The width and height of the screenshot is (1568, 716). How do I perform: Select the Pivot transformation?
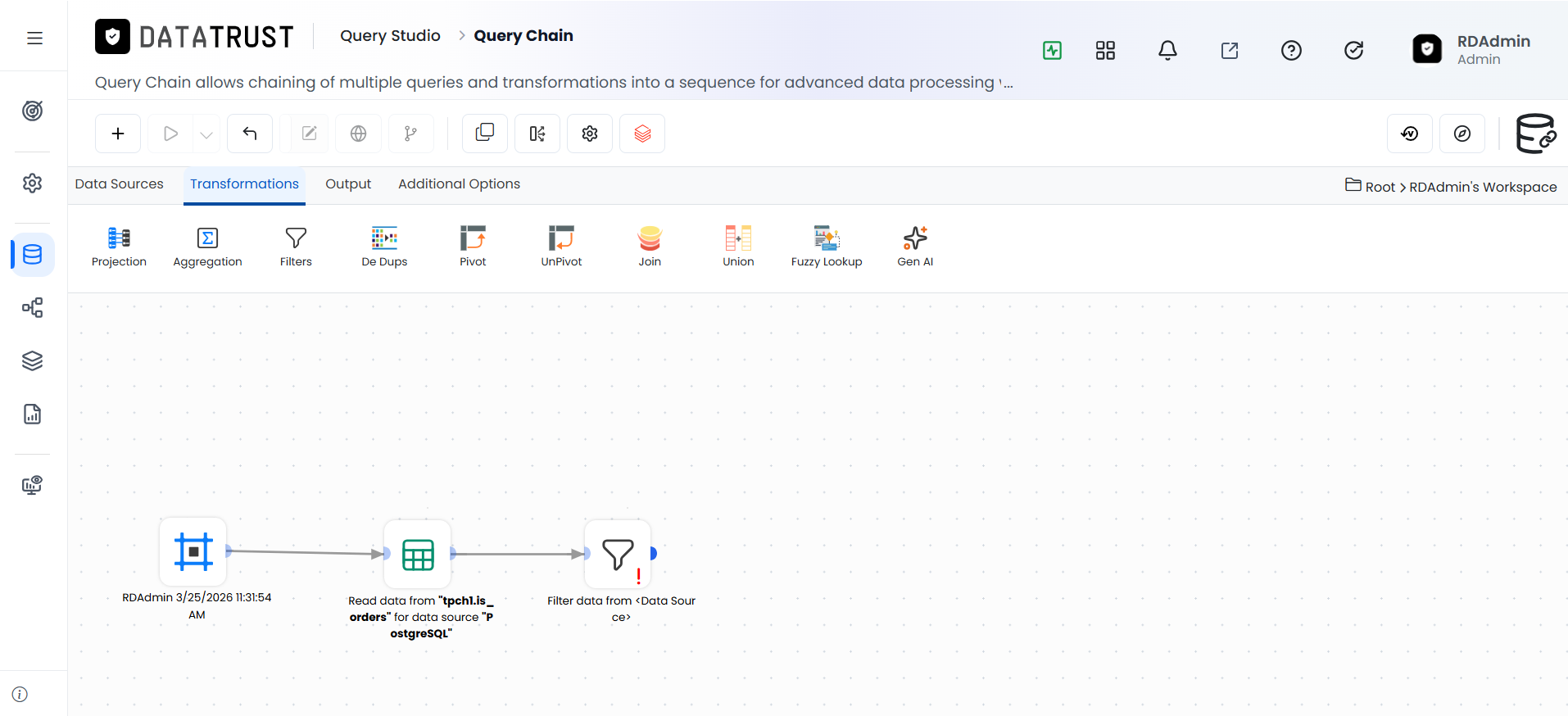(473, 247)
